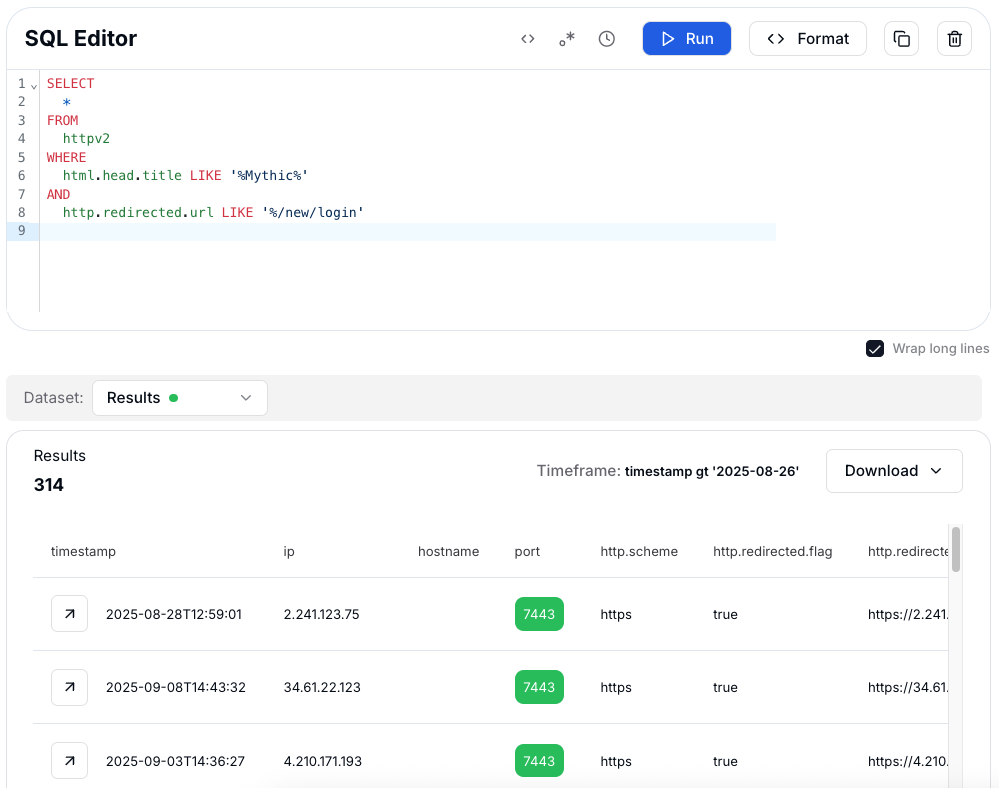Image resolution: width=999 pixels, height=788 pixels.
Task: Click the code brackets icon in editor header
Action: tap(528, 39)
